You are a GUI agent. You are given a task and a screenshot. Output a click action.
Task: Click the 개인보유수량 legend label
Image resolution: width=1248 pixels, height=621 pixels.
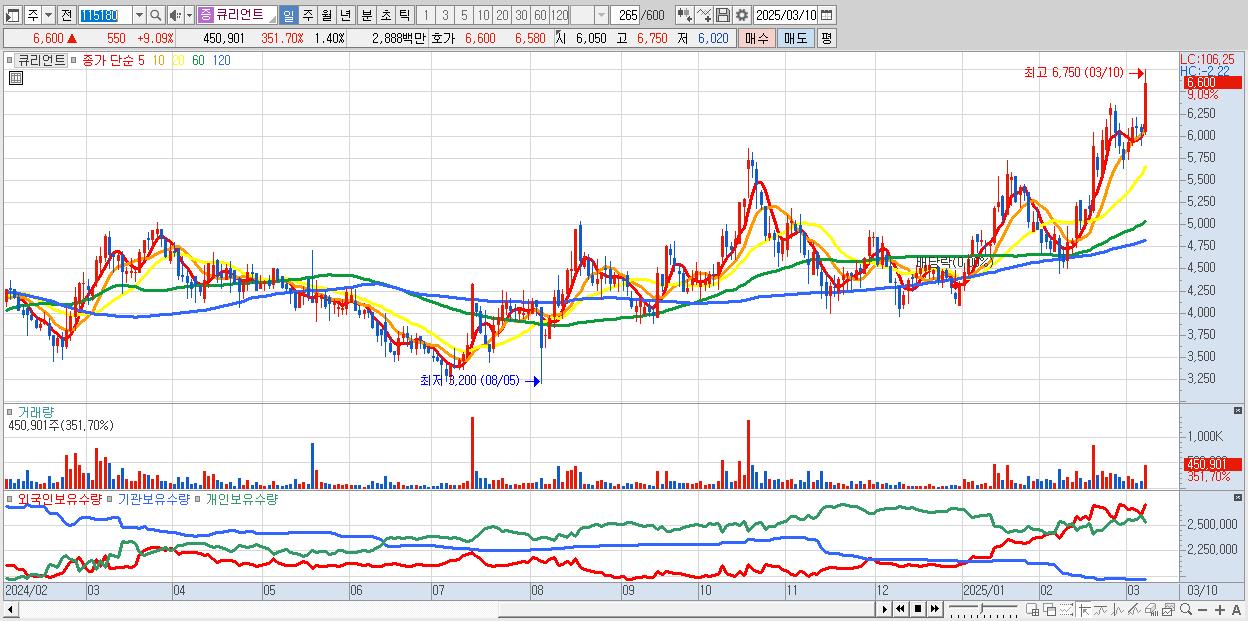tap(241, 498)
